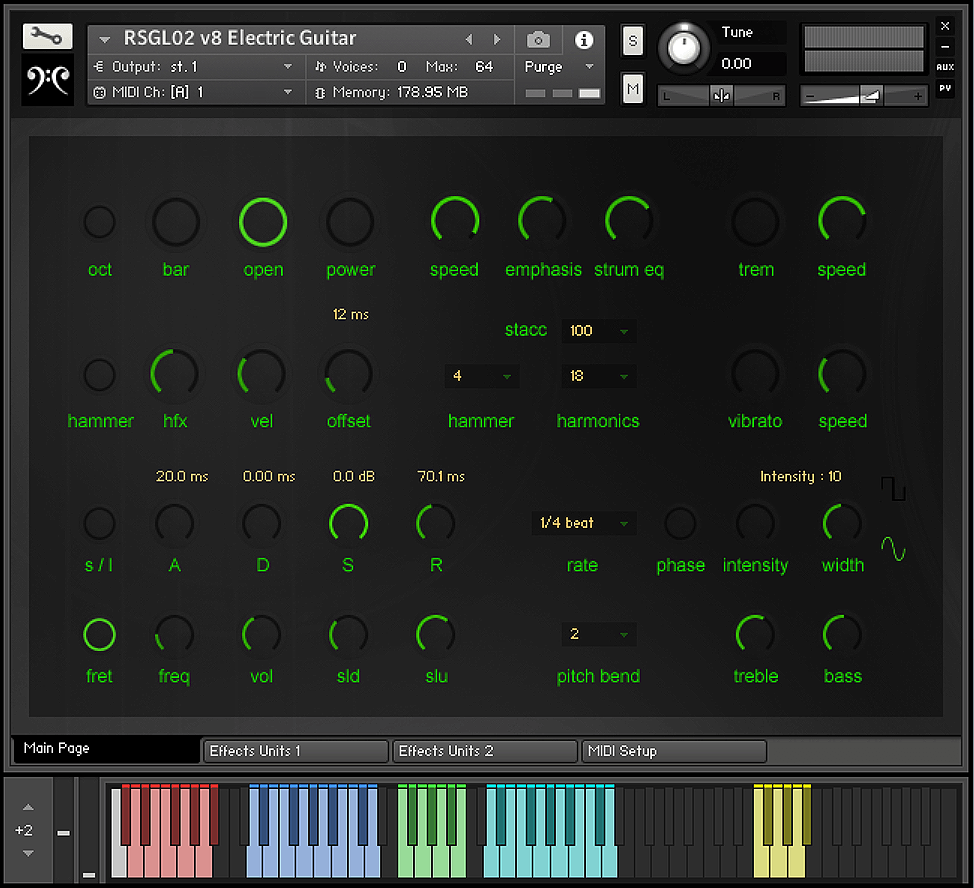Select the sine waveform icon

pos(893,549)
